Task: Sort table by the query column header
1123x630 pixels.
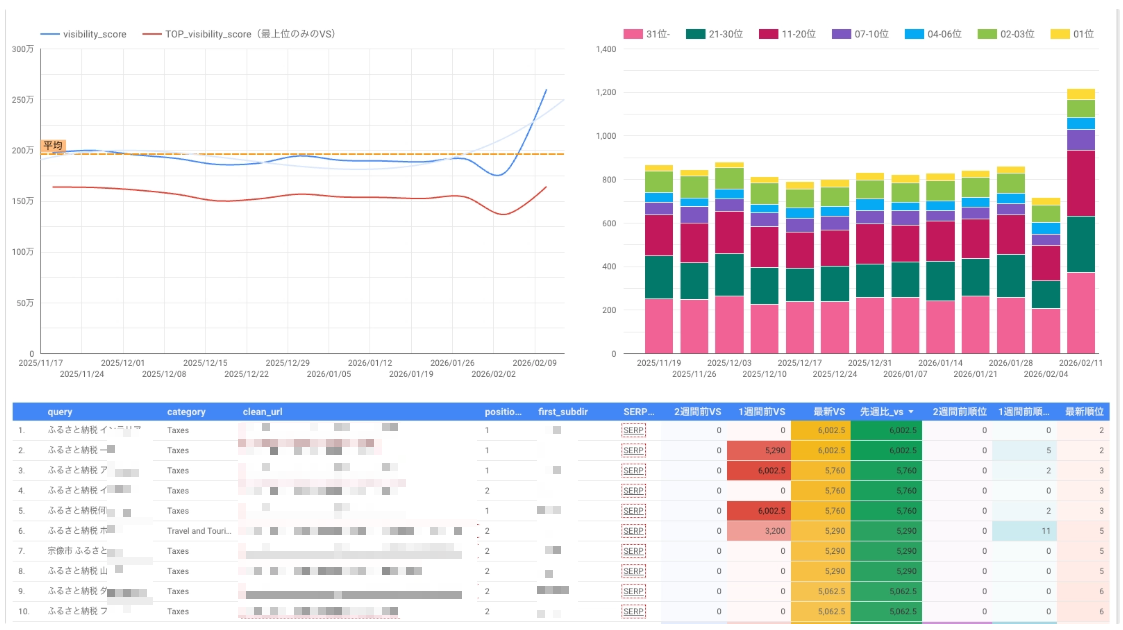Action: (60, 412)
